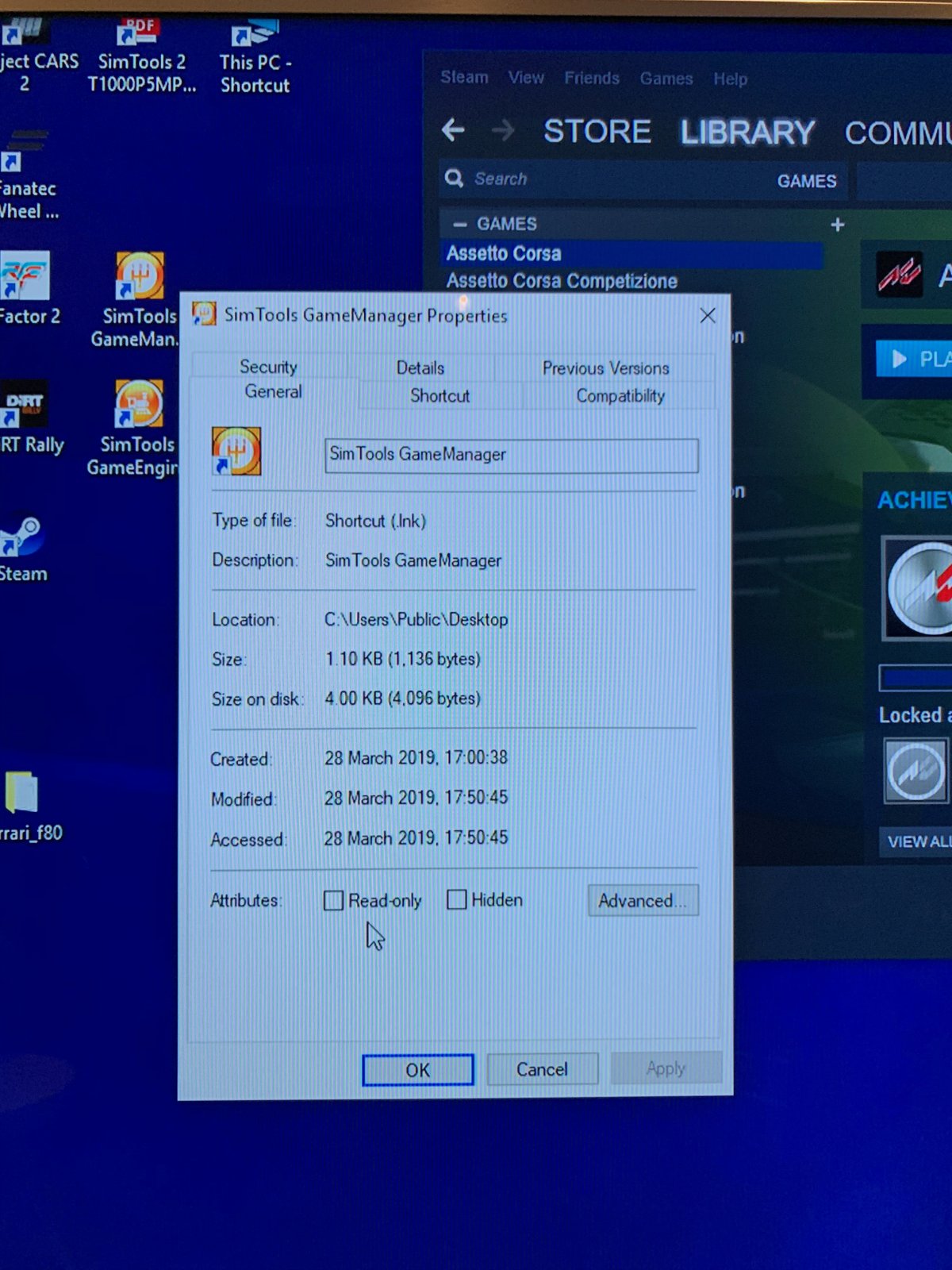Close the SimTools GameManager Properties dialog
Screen dimensions: 952x1270
click(x=708, y=316)
